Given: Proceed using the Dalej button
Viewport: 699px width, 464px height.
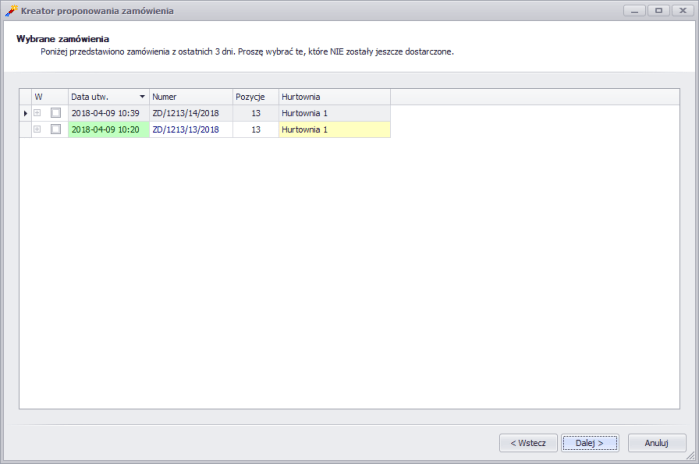Looking at the screenshot, I should [x=590, y=442].
